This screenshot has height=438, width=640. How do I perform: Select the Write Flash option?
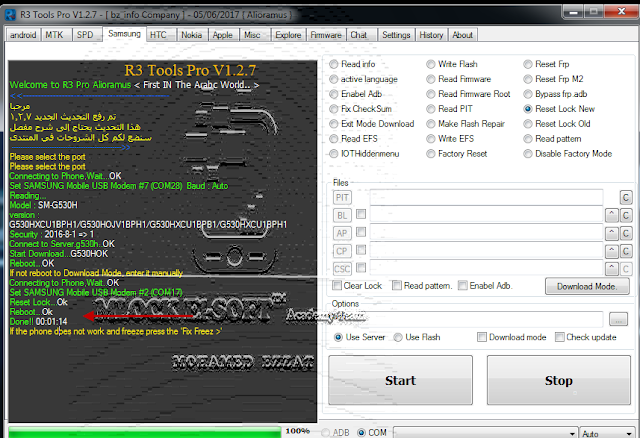(431, 64)
